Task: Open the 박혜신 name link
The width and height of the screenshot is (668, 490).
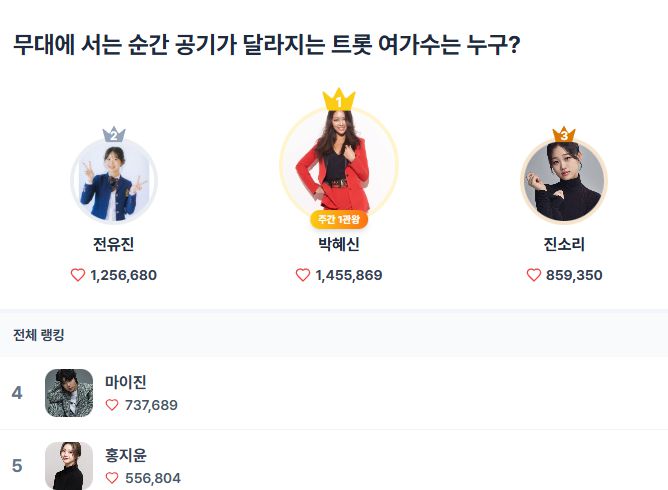Action: click(x=339, y=245)
